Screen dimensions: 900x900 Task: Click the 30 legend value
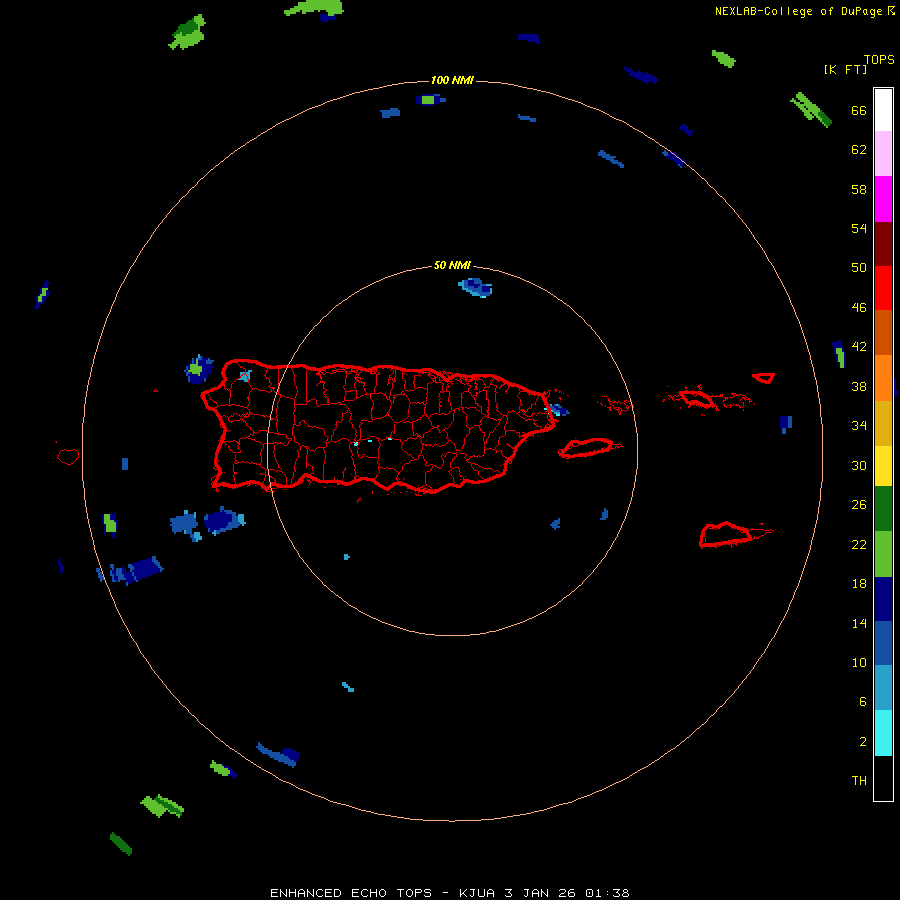point(859,465)
